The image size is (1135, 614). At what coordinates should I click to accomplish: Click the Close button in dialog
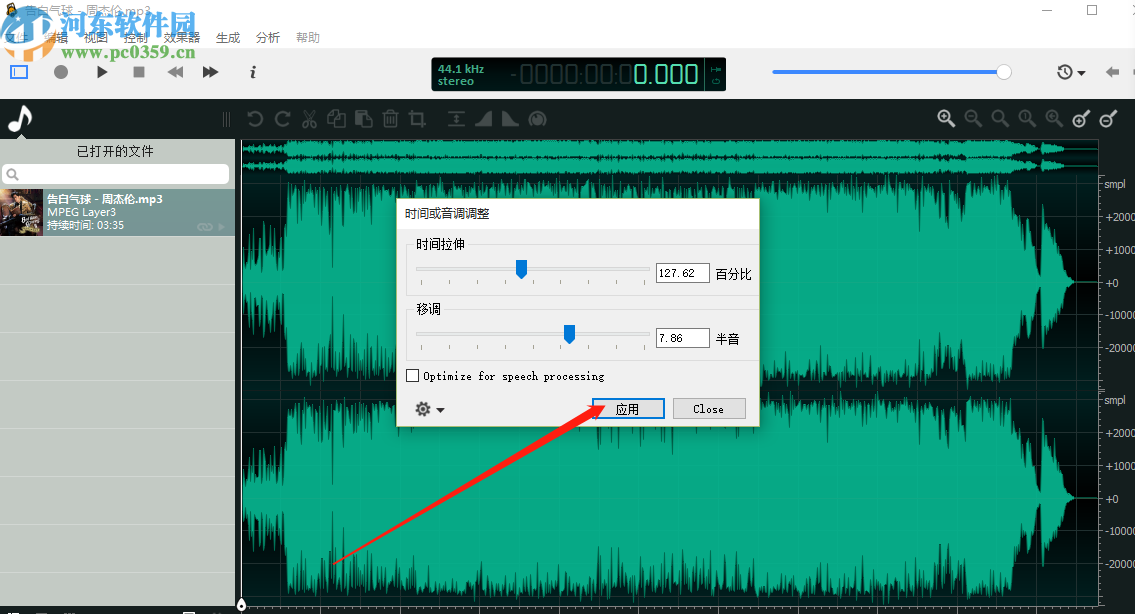pos(709,409)
